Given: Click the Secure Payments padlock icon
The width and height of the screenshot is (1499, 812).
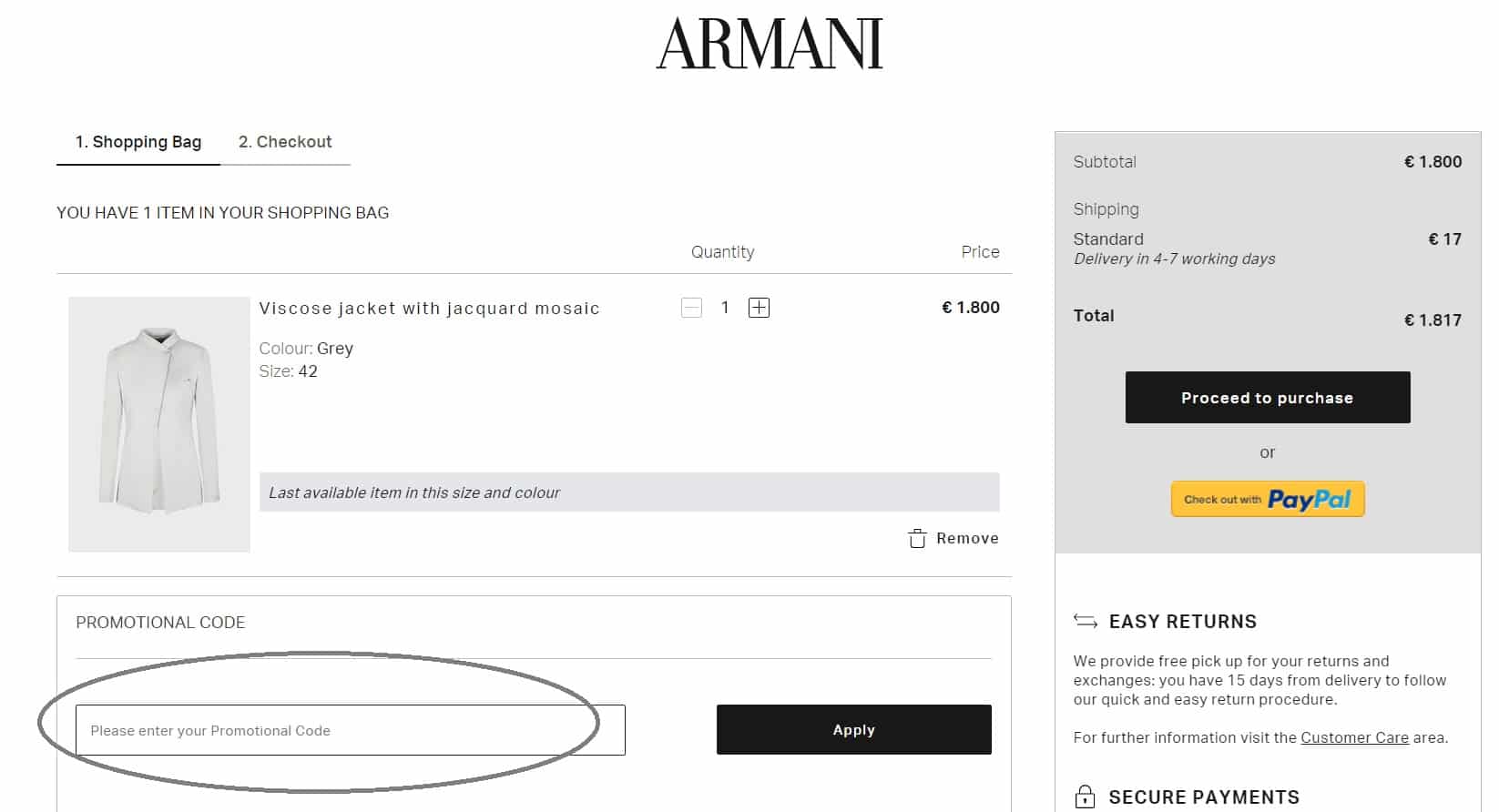Looking at the screenshot, I should (1086, 795).
